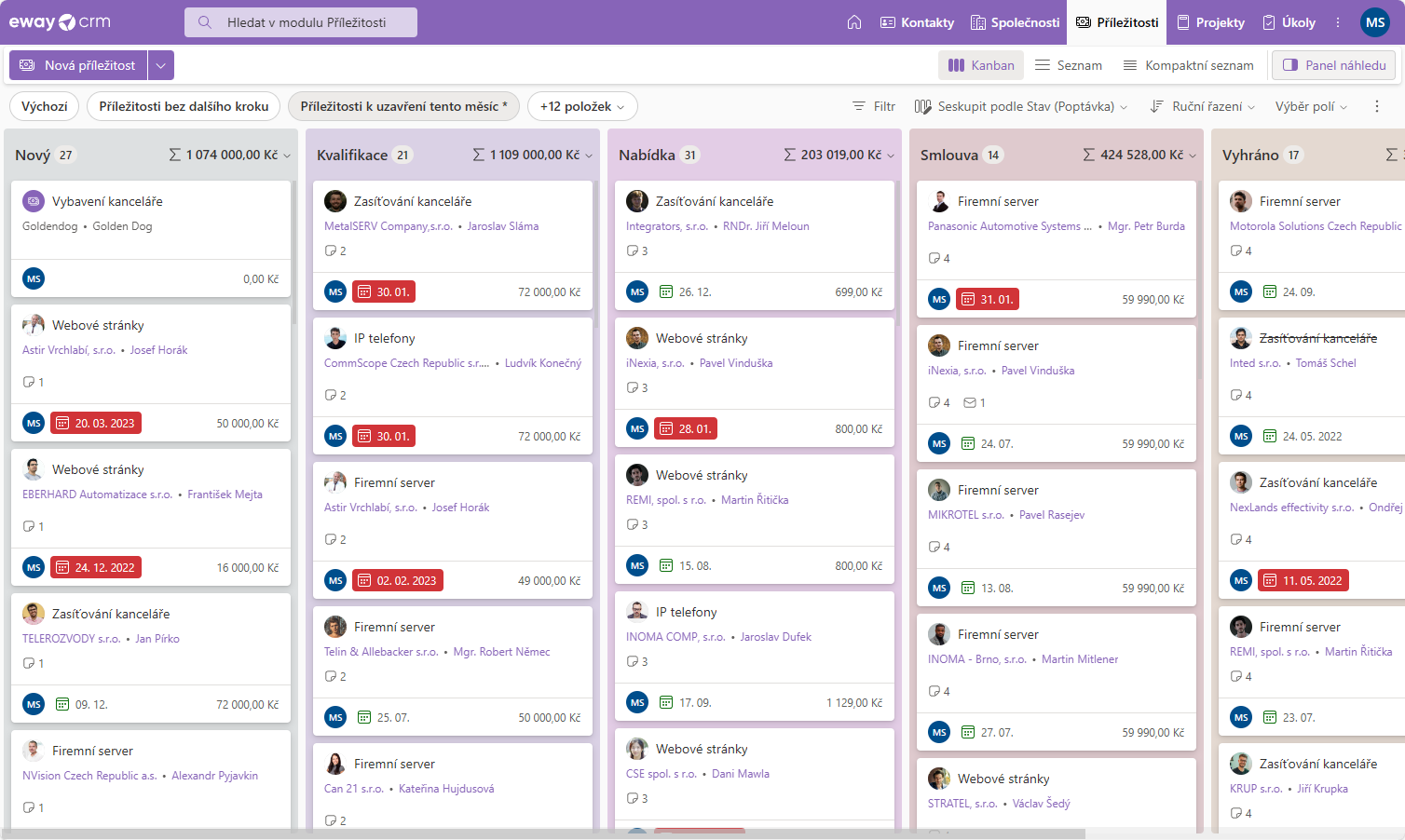Viewport: 1405px width, 840px height.
Task: Click overdue date 31. 01. on Panasonic card
Action: tap(988, 299)
